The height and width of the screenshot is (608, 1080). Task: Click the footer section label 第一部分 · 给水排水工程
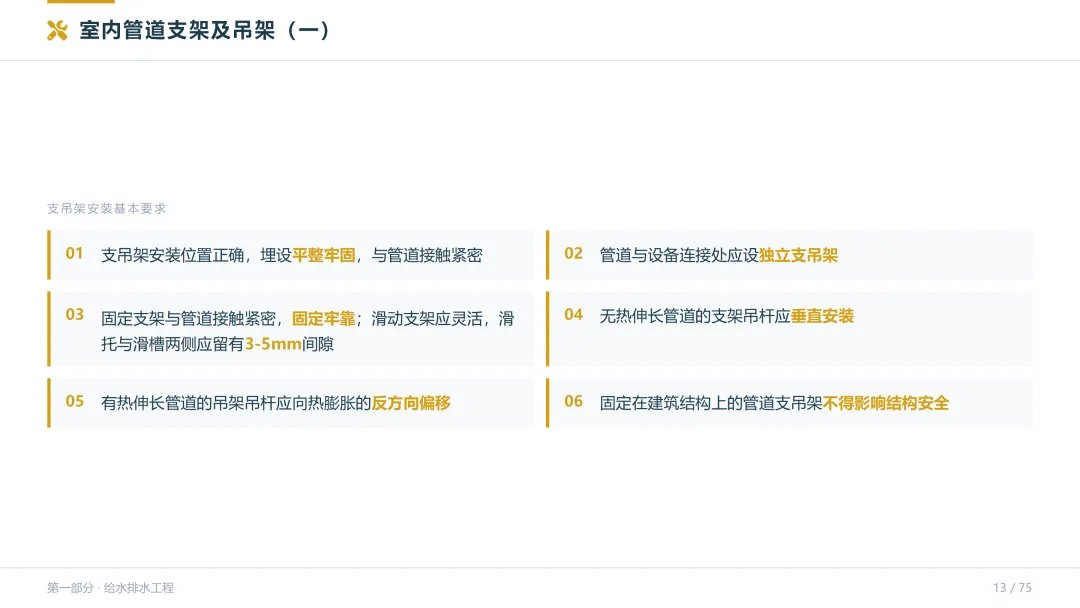click(x=110, y=588)
